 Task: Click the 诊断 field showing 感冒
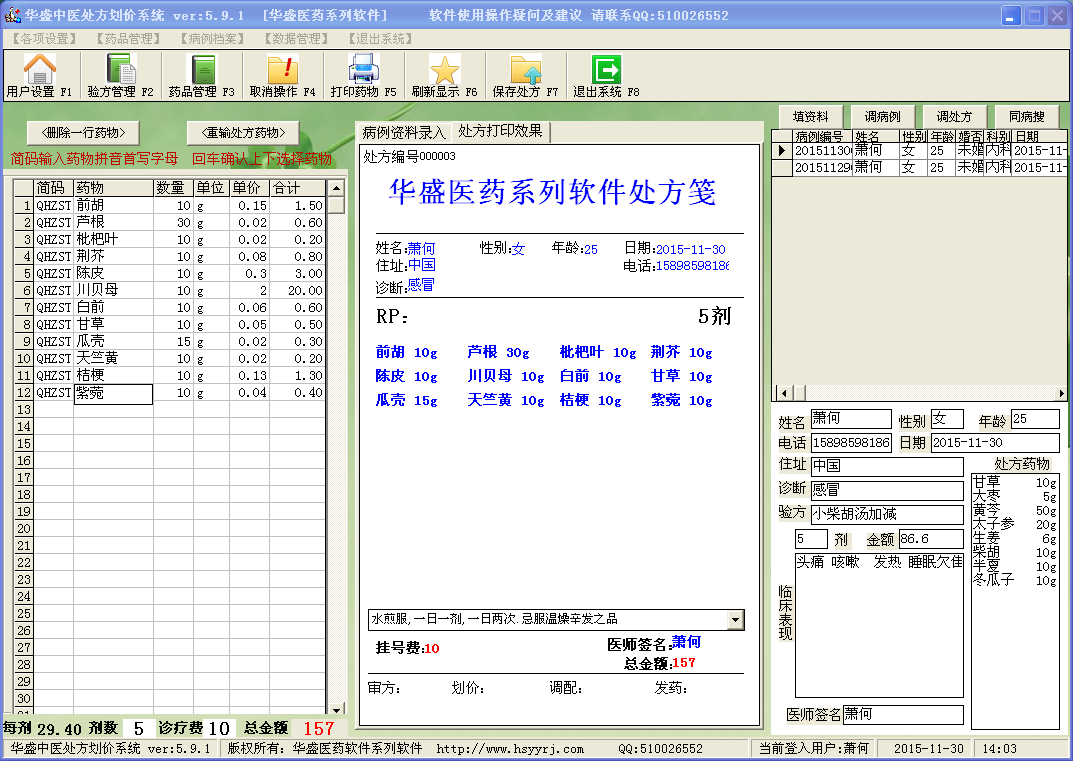pyautogui.click(x=887, y=490)
